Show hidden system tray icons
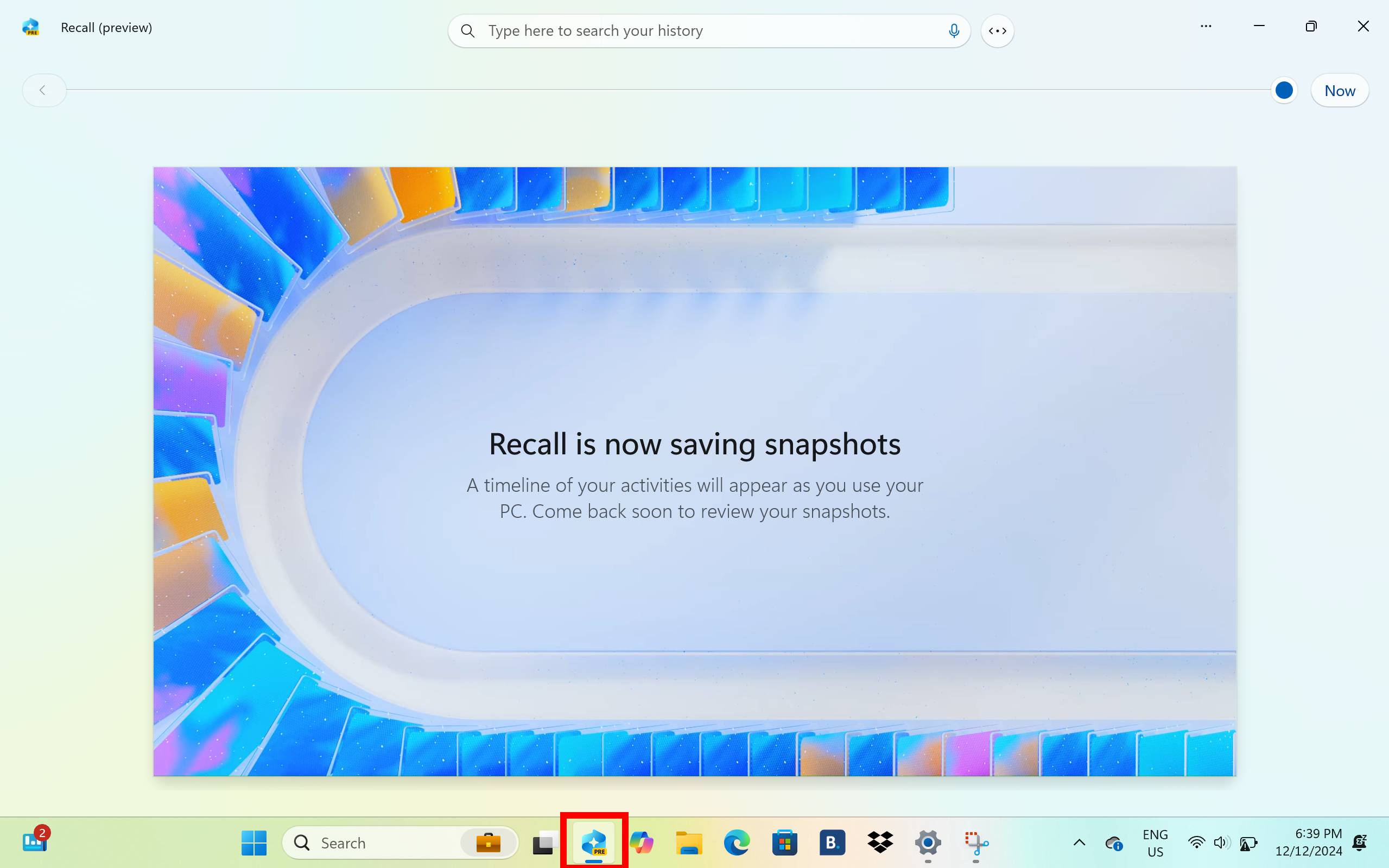Image resolution: width=1389 pixels, height=868 pixels. [x=1079, y=842]
